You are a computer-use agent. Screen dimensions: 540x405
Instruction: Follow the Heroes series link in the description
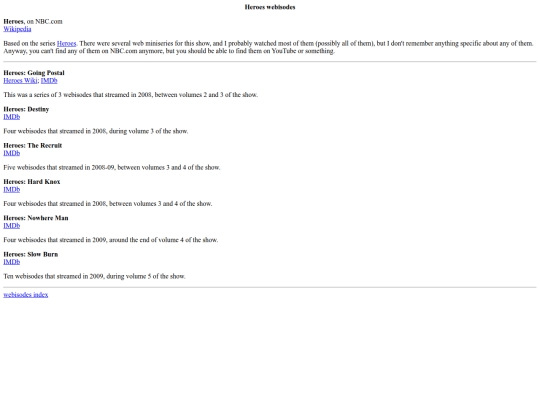pos(66,43)
